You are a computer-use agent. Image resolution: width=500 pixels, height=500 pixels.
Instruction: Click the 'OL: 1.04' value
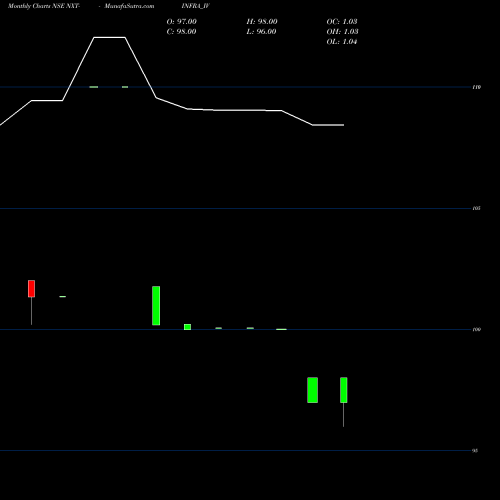click(342, 42)
